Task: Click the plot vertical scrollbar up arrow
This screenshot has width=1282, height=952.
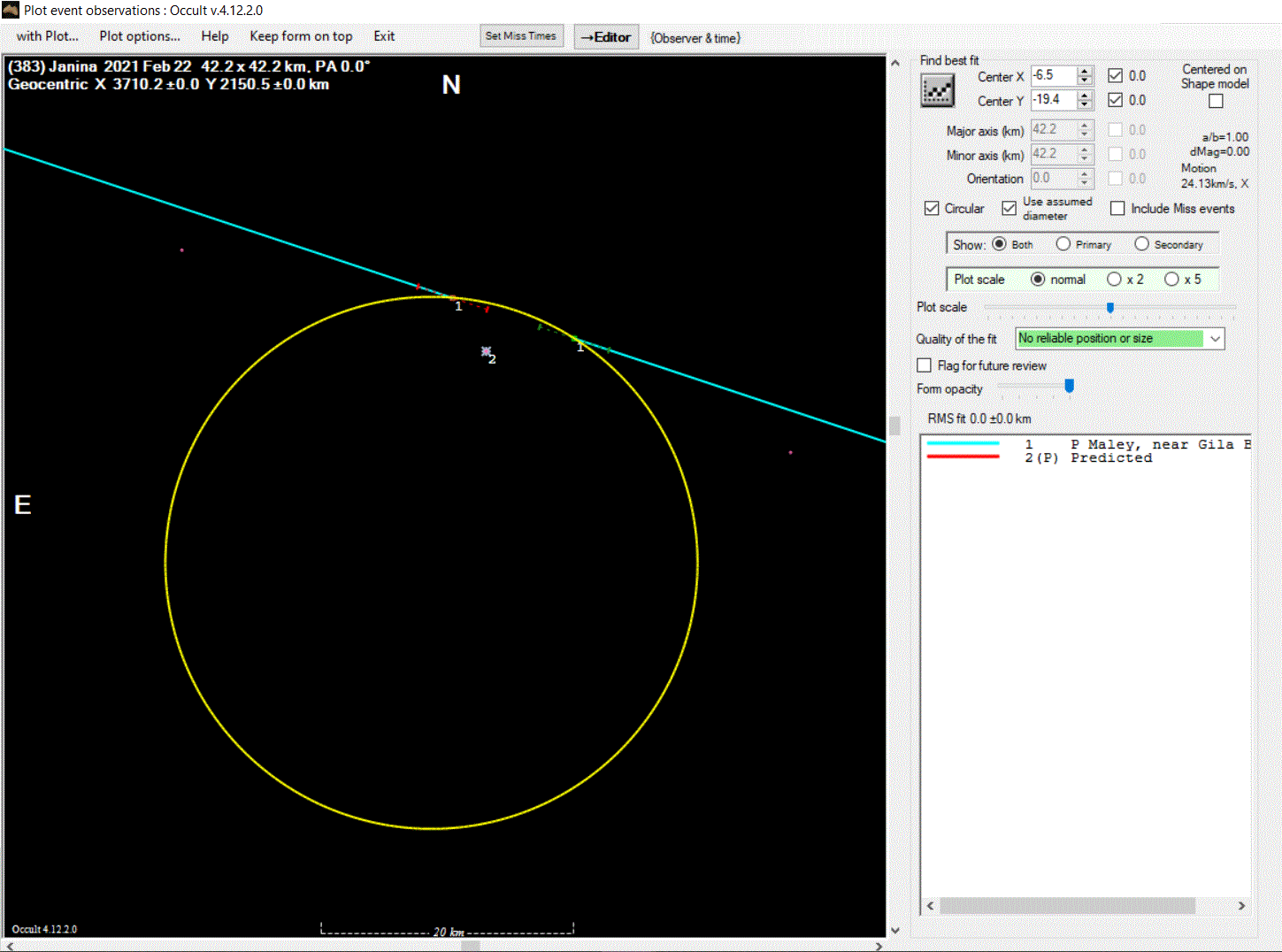Action: tap(894, 63)
